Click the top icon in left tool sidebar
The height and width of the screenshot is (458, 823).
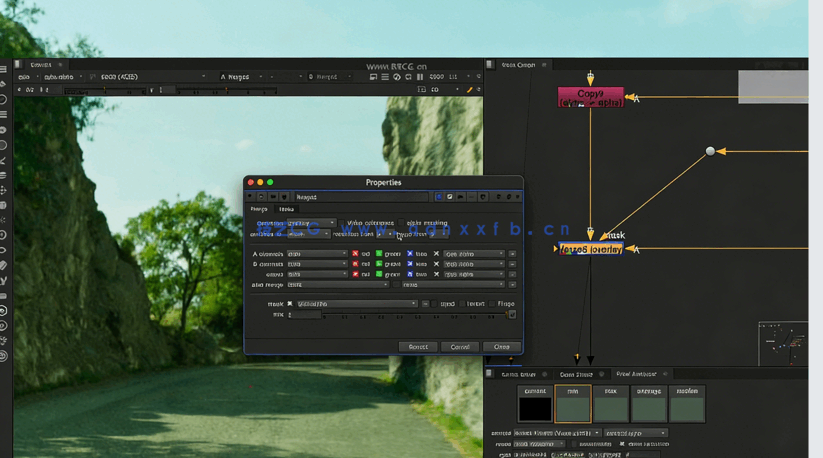point(4,69)
